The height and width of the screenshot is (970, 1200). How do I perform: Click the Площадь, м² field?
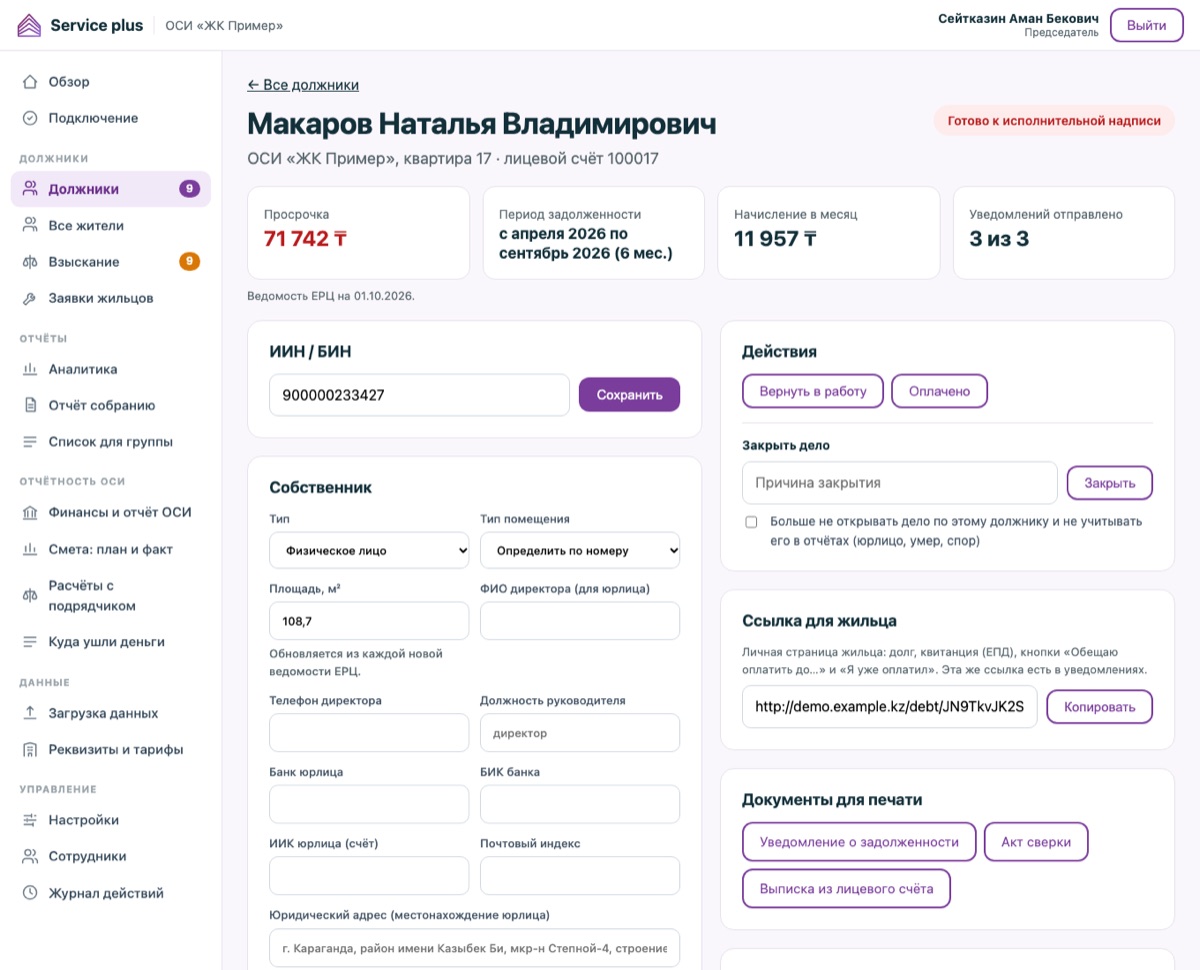pyautogui.click(x=369, y=621)
